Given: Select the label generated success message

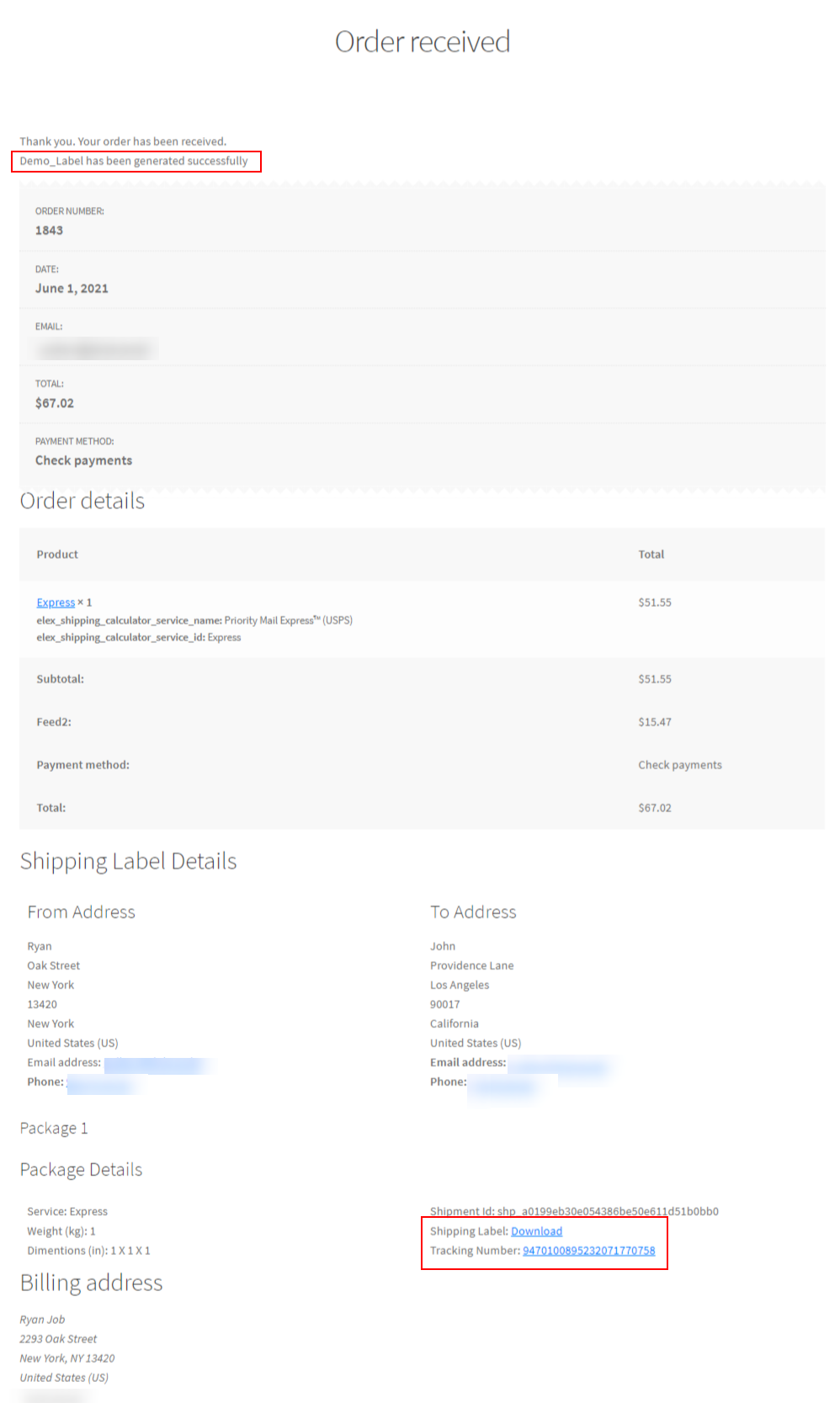Looking at the screenshot, I should click(x=135, y=161).
